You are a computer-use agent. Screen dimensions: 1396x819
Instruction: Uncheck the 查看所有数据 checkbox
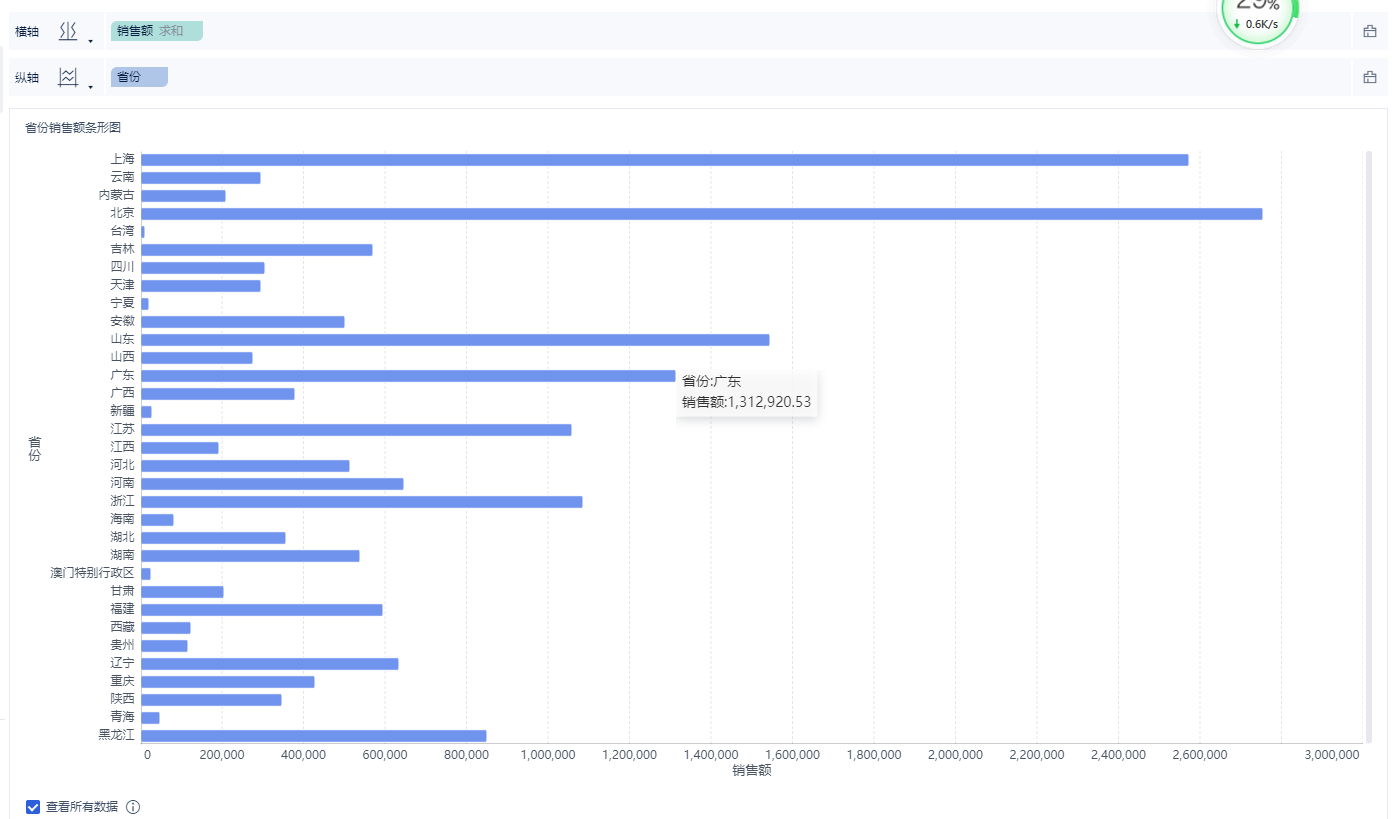click(33, 807)
